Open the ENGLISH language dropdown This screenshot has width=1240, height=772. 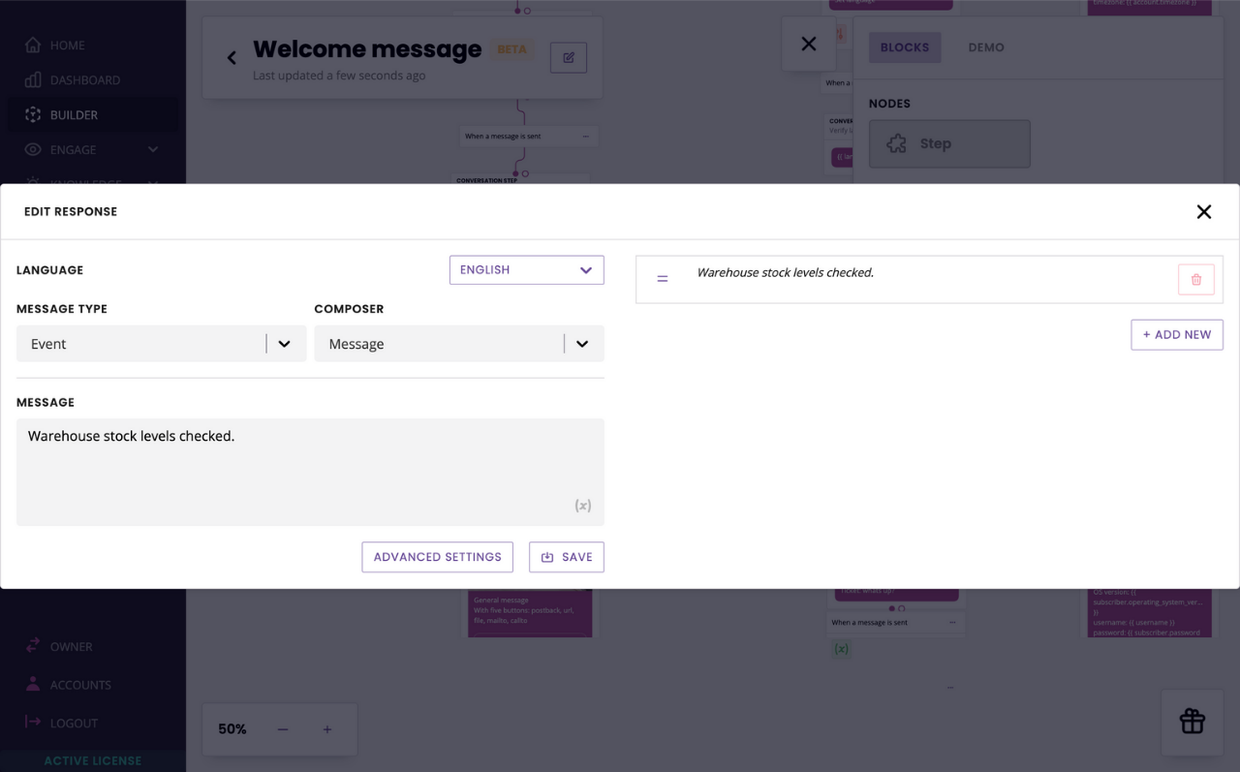tap(526, 269)
